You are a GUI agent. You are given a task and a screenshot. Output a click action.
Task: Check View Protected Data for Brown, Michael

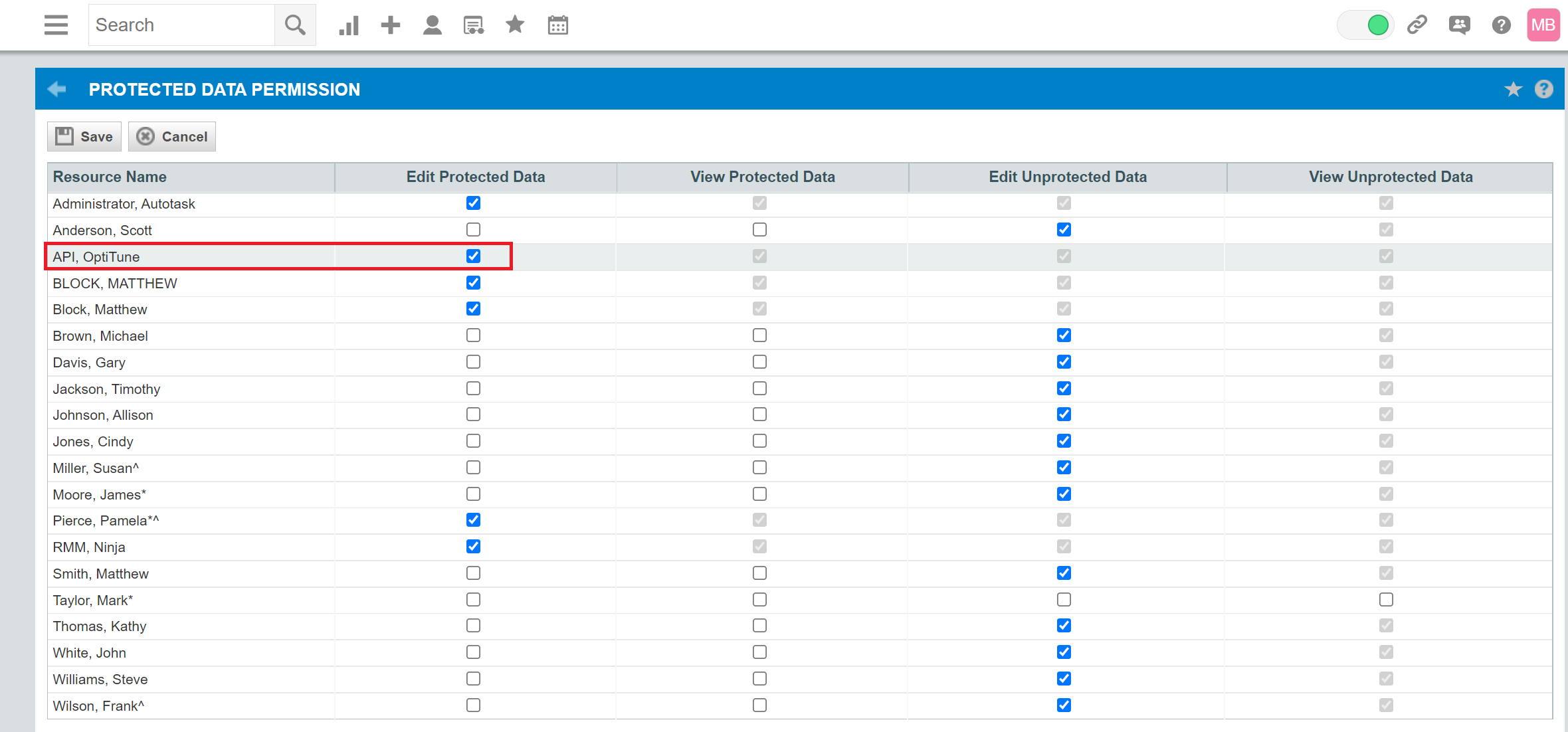(x=759, y=335)
